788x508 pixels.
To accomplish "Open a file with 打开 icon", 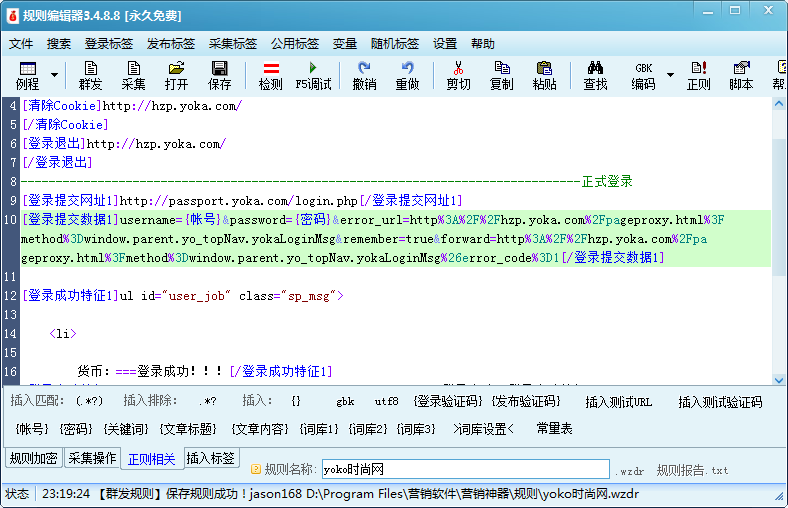I will (176, 75).
